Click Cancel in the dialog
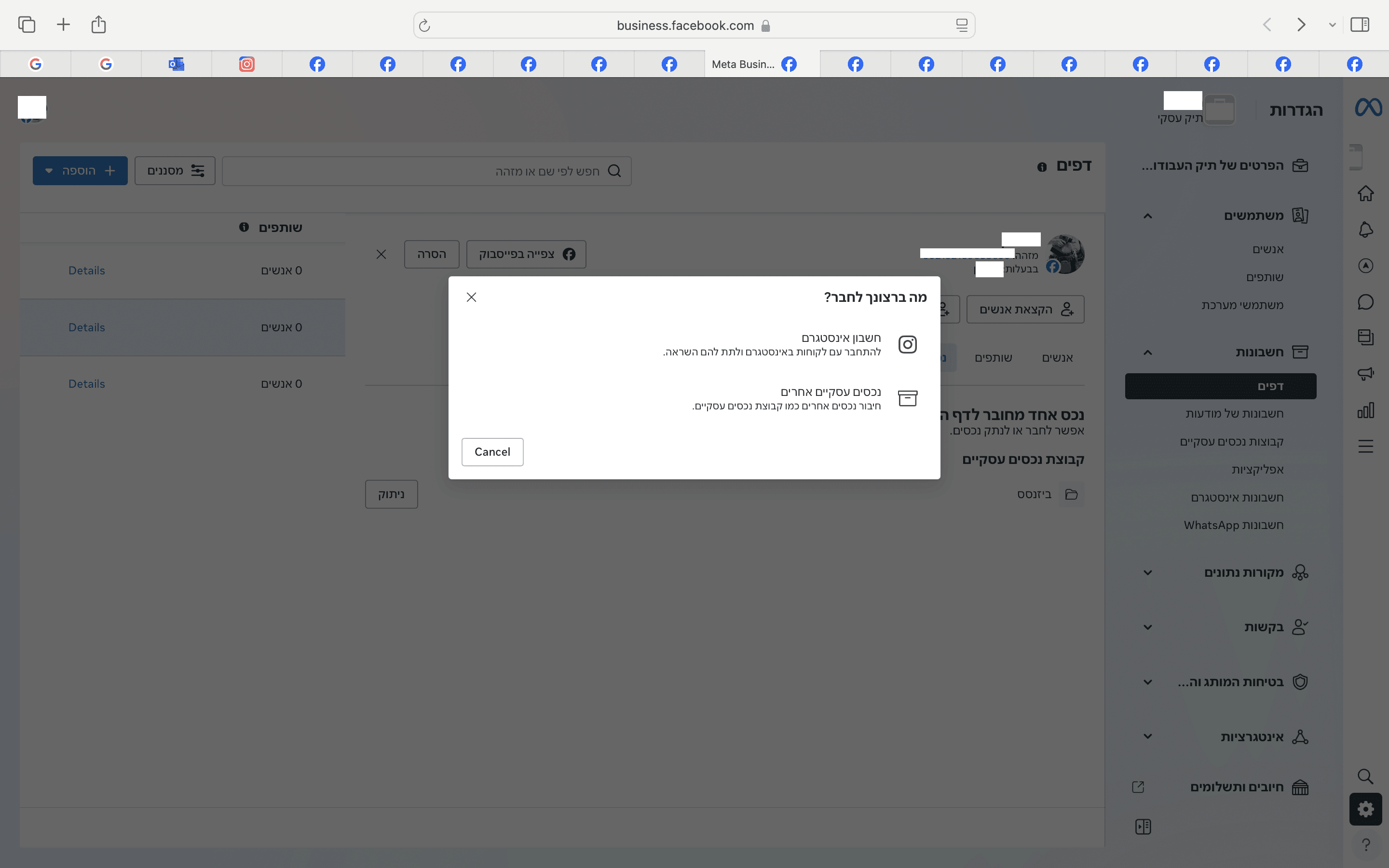The image size is (1389, 868). (492, 452)
